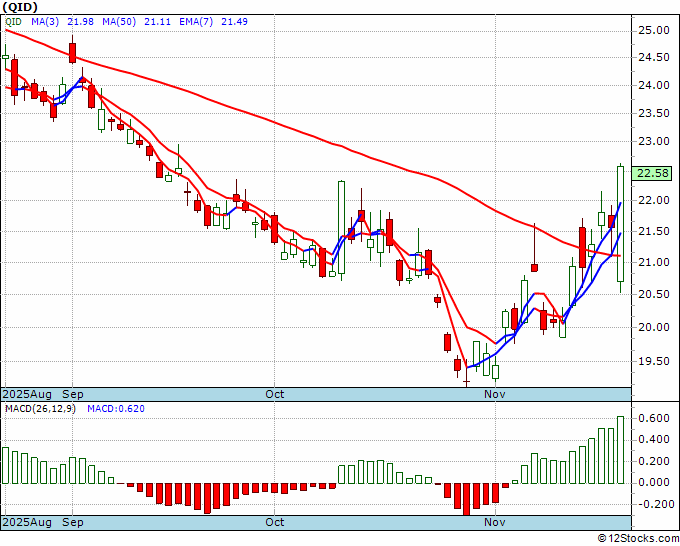The height and width of the screenshot is (546, 680).
Task: Click the 12Stocks.com copyright link
Action: tap(638, 539)
